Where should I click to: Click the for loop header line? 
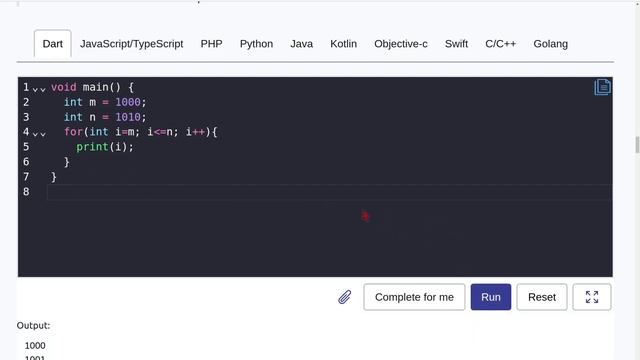141,132
